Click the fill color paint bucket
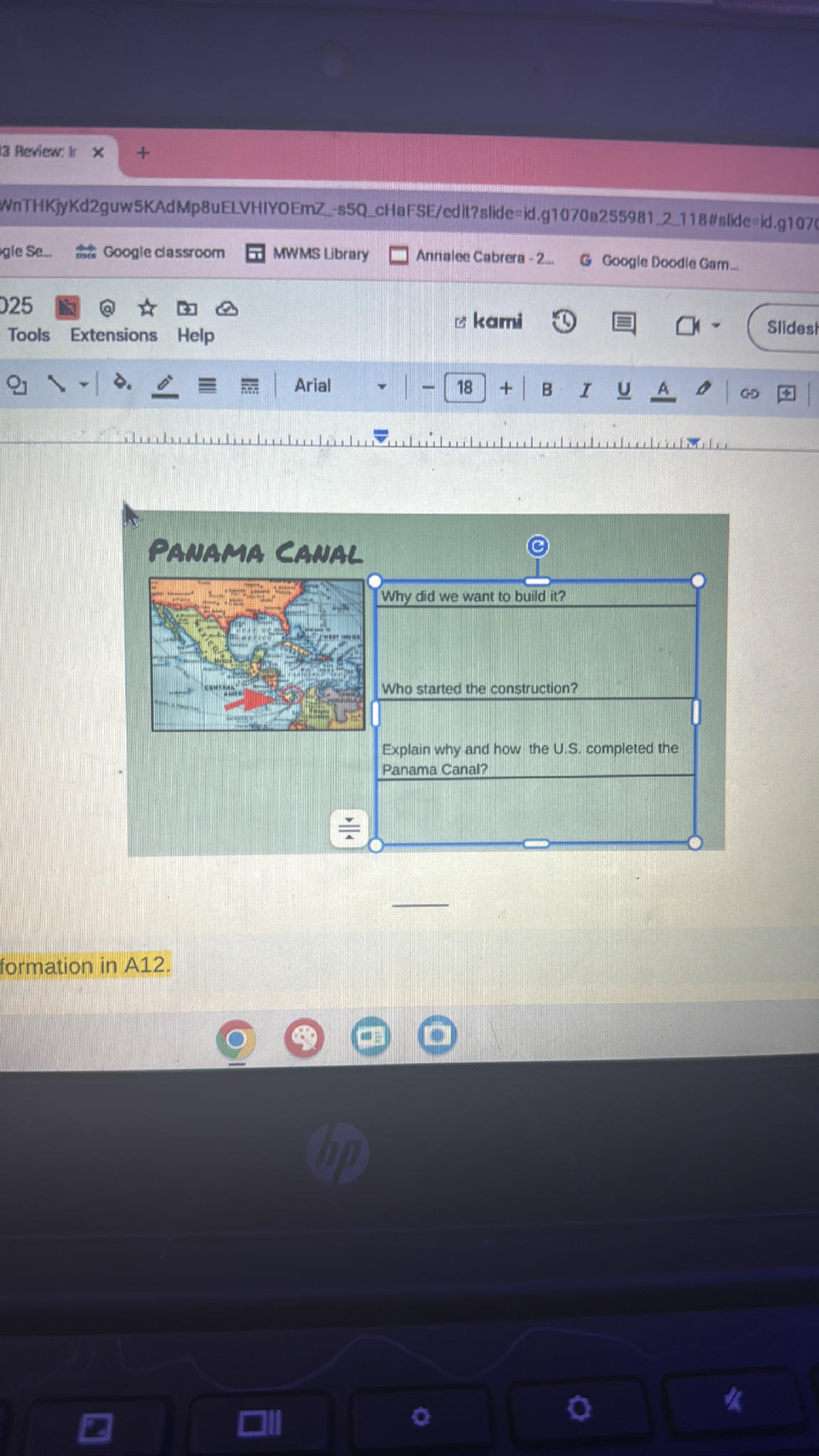The width and height of the screenshot is (819, 1456). click(x=122, y=384)
